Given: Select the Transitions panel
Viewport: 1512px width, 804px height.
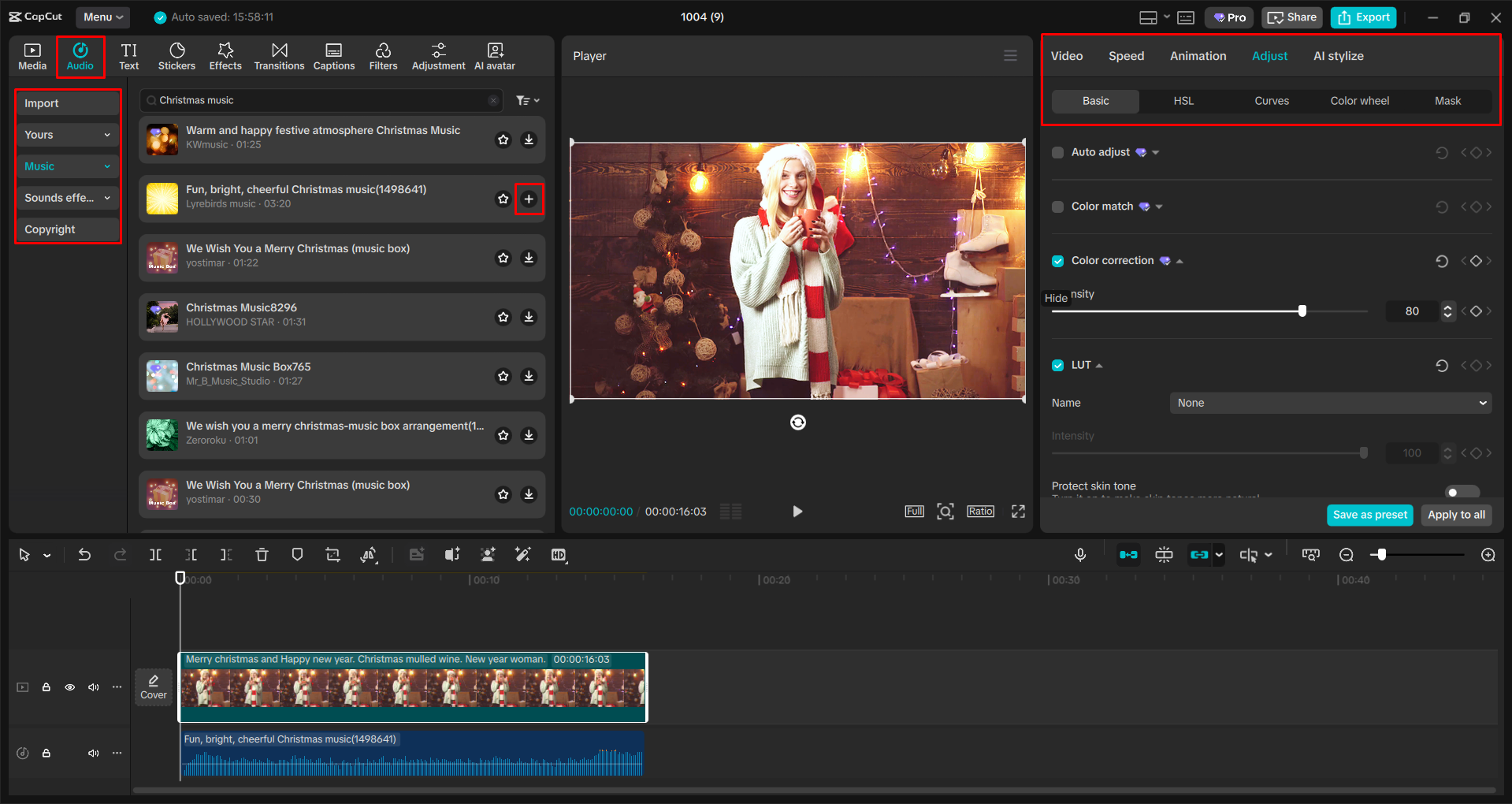Looking at the screenshot, I should [x=279, y=55].
